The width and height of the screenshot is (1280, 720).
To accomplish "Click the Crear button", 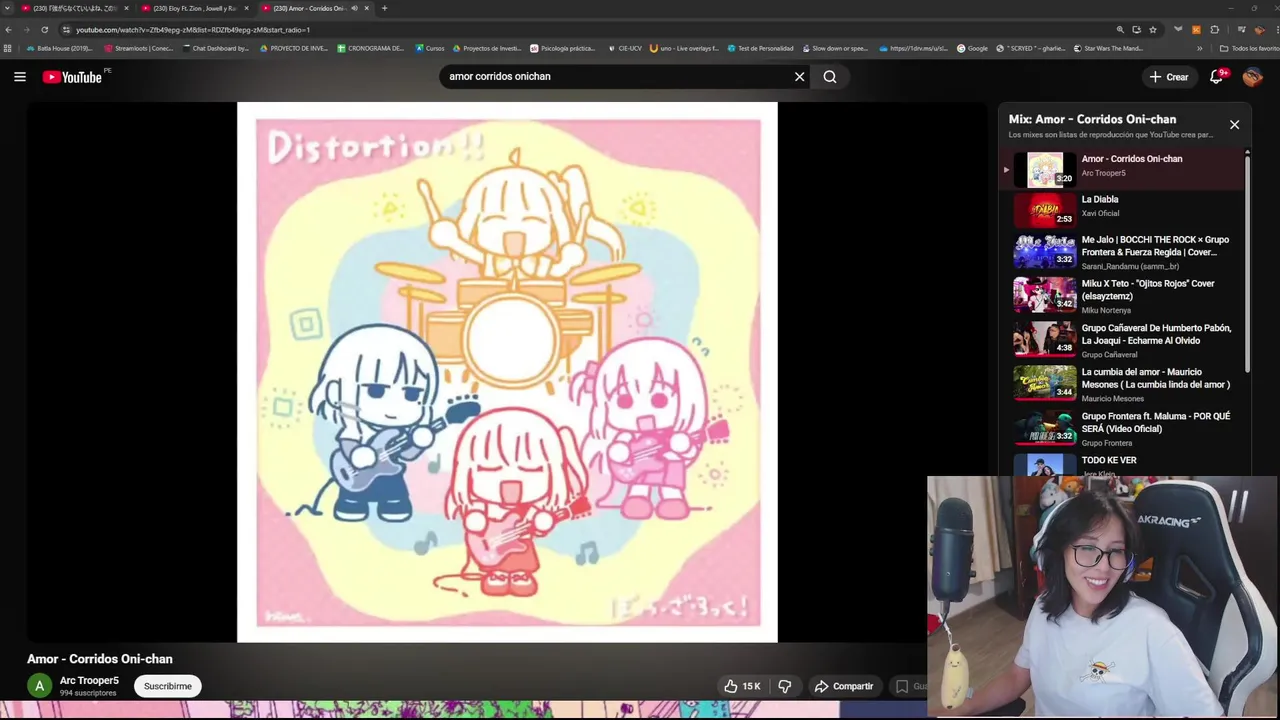I will [1168, 77].
